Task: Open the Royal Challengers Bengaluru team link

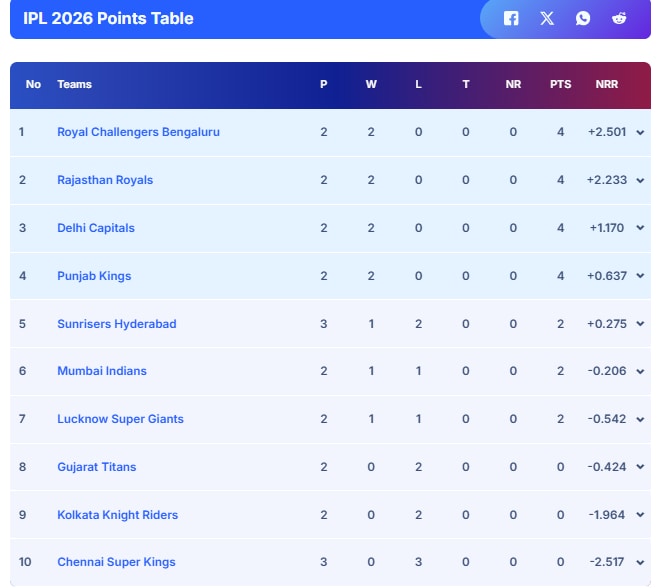Action: click(x=138, y=132)
